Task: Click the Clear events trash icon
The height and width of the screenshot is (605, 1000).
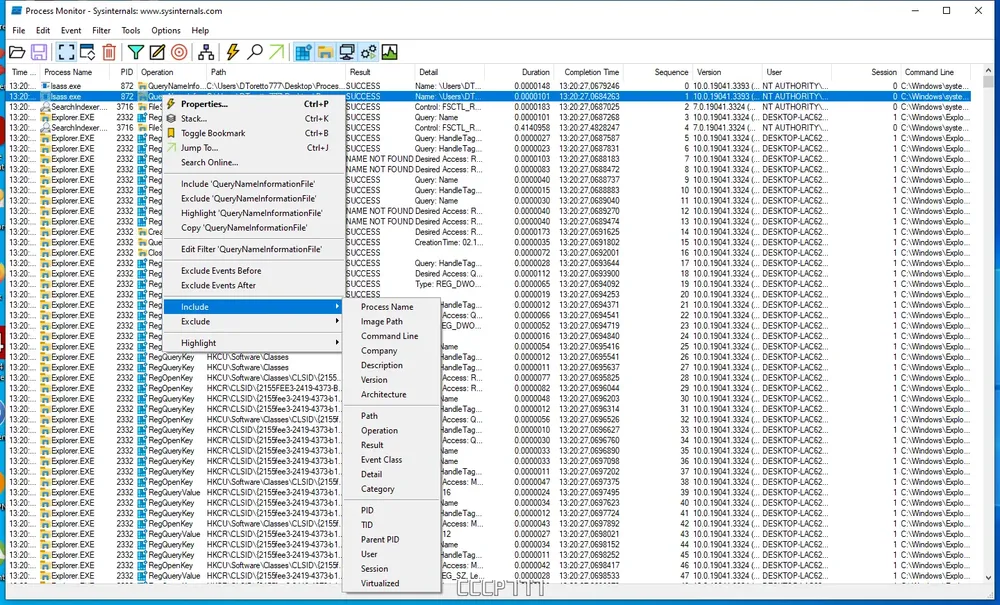Action: [109, 52]
